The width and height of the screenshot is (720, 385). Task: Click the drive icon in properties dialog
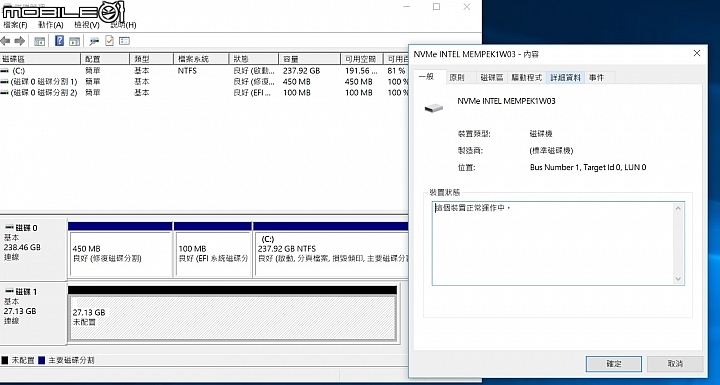pyautogui.click(x=433, y=108)
